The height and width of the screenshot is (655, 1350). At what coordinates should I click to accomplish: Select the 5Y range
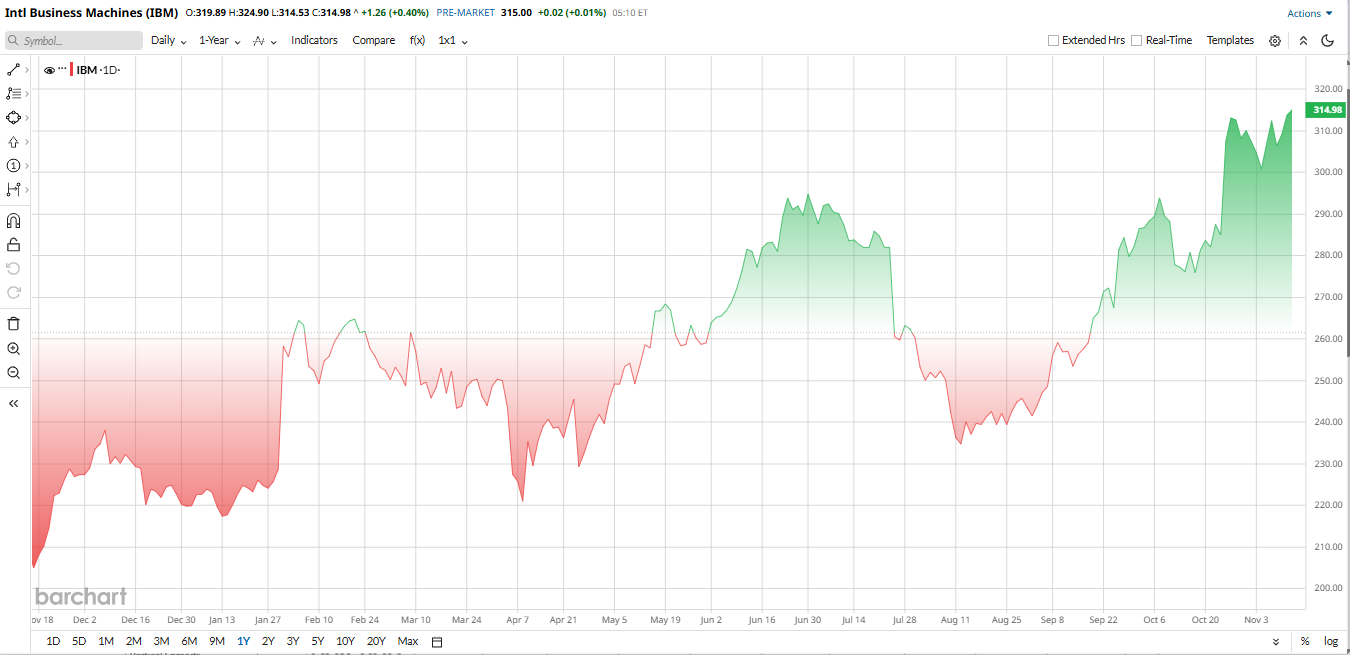(x=317, y=642)
